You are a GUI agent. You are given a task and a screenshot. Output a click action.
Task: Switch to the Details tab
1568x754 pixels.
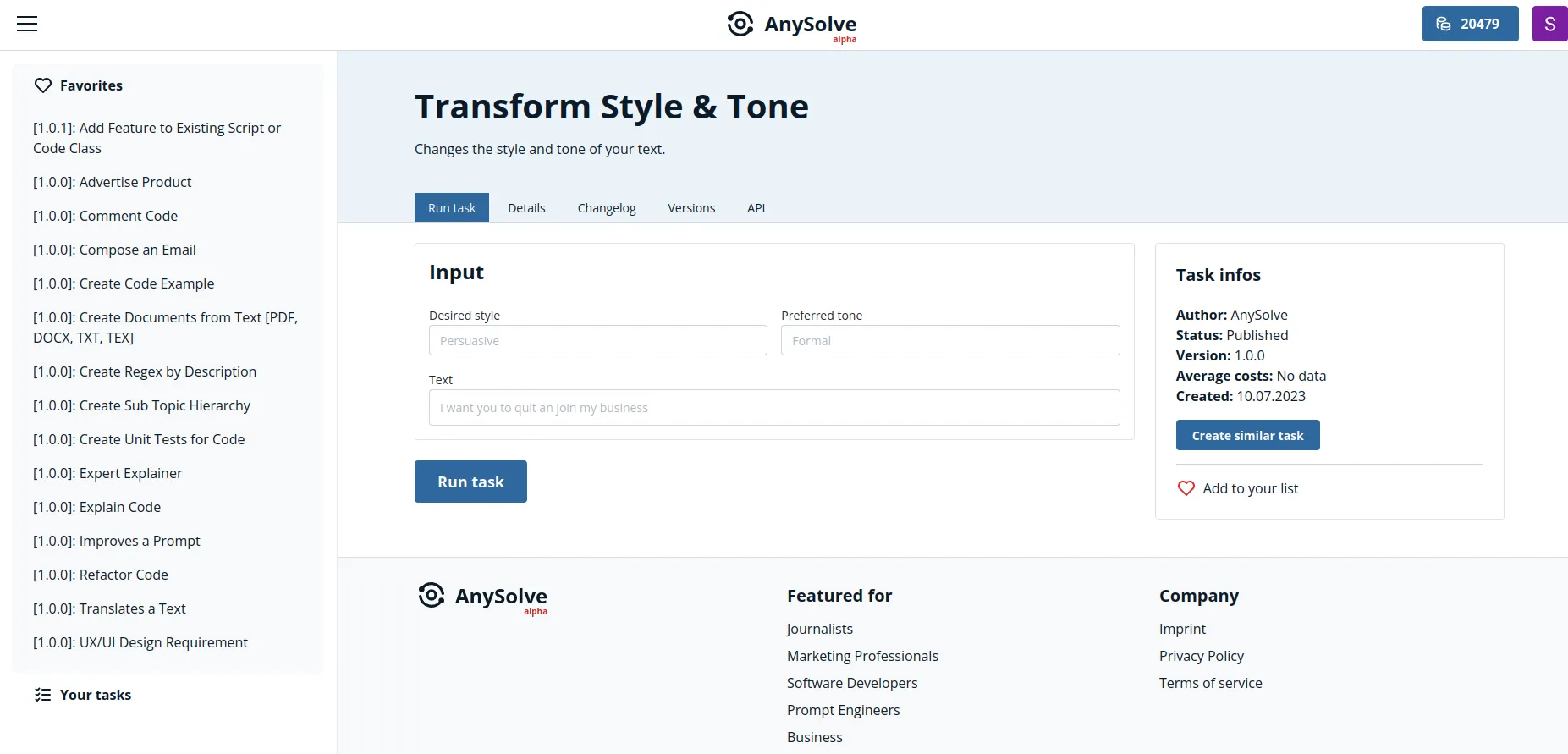(x=526, y=208)
